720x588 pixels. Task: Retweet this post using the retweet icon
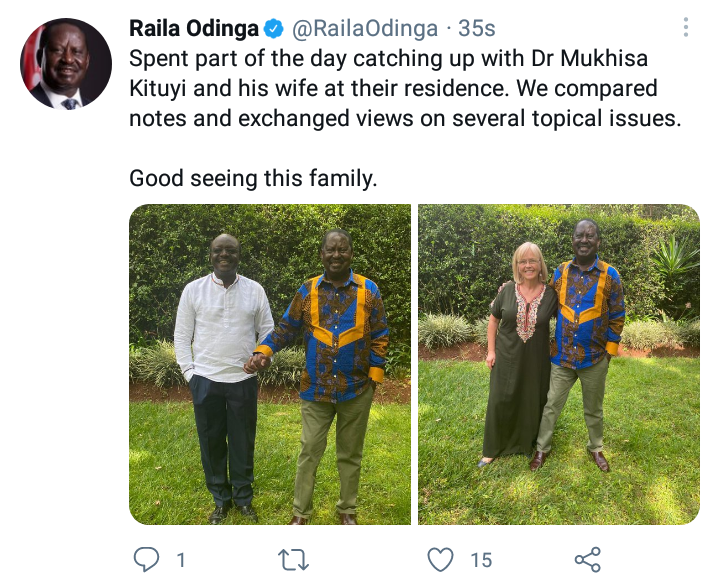point(293,560)
